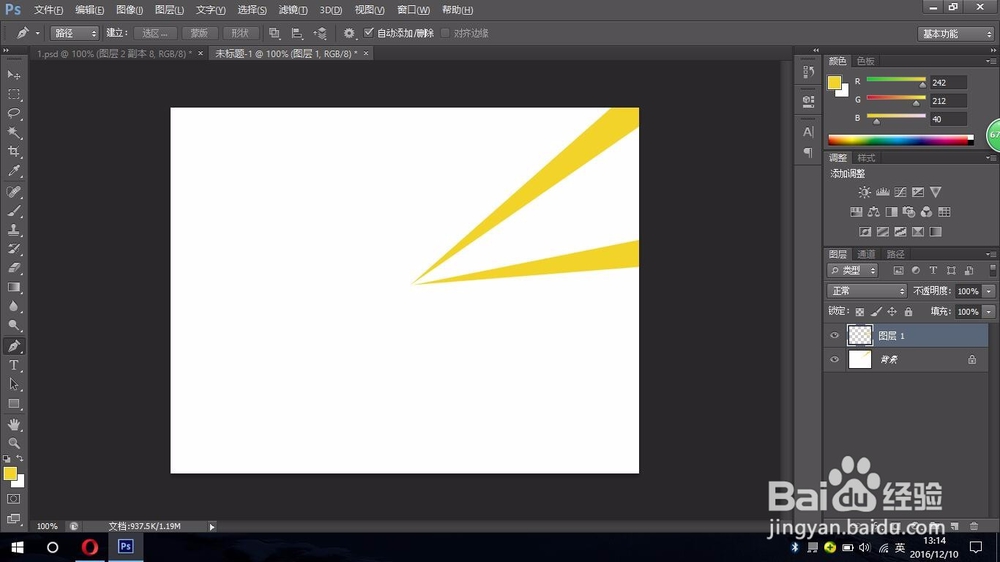Open the 滤镜(T) menu
Image resolution: width=1000 pixels, height=562 pixels.
tap(293, 10)
